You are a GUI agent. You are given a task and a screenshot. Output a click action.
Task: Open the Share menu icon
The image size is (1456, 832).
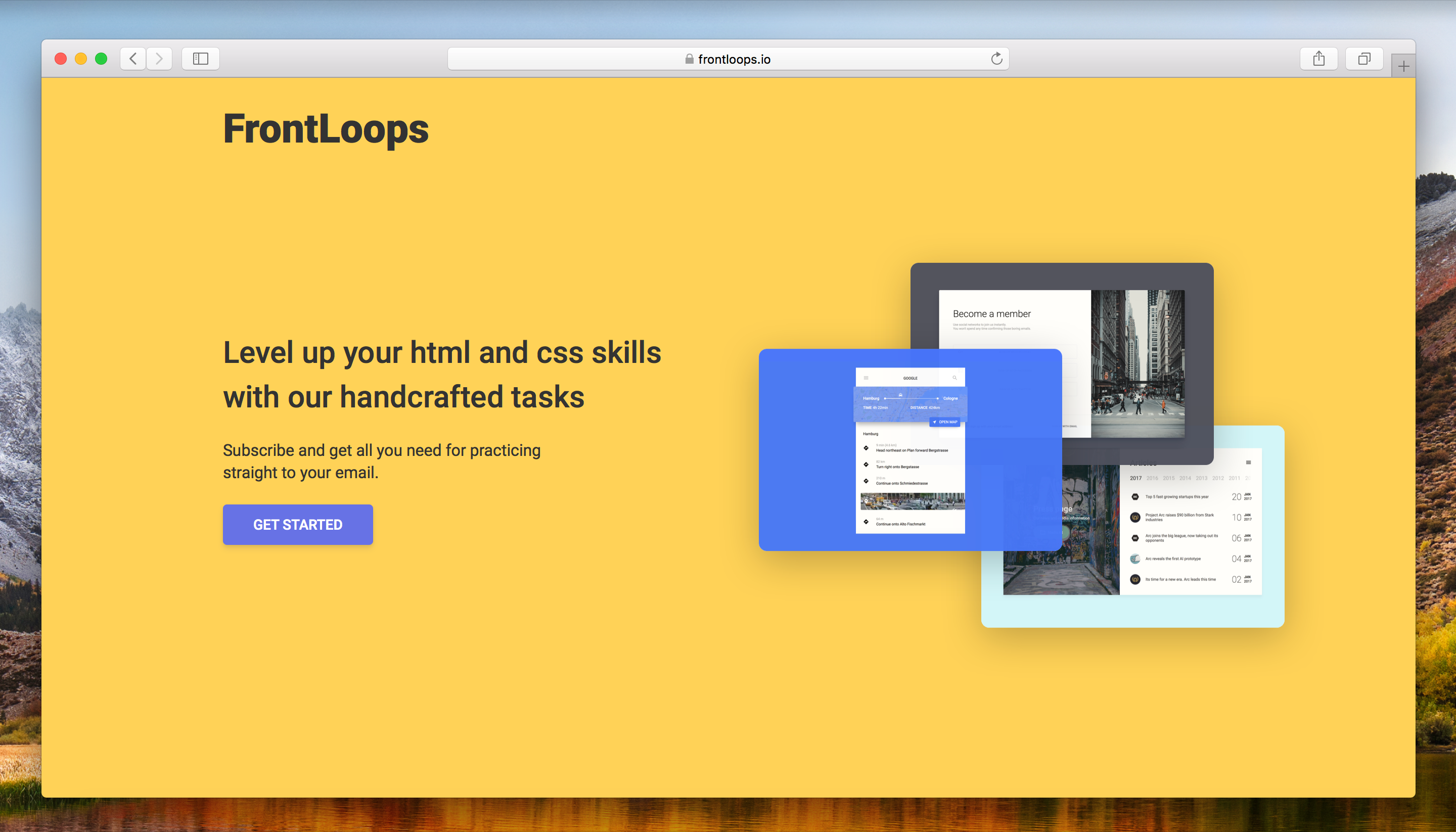point(1318,58)
